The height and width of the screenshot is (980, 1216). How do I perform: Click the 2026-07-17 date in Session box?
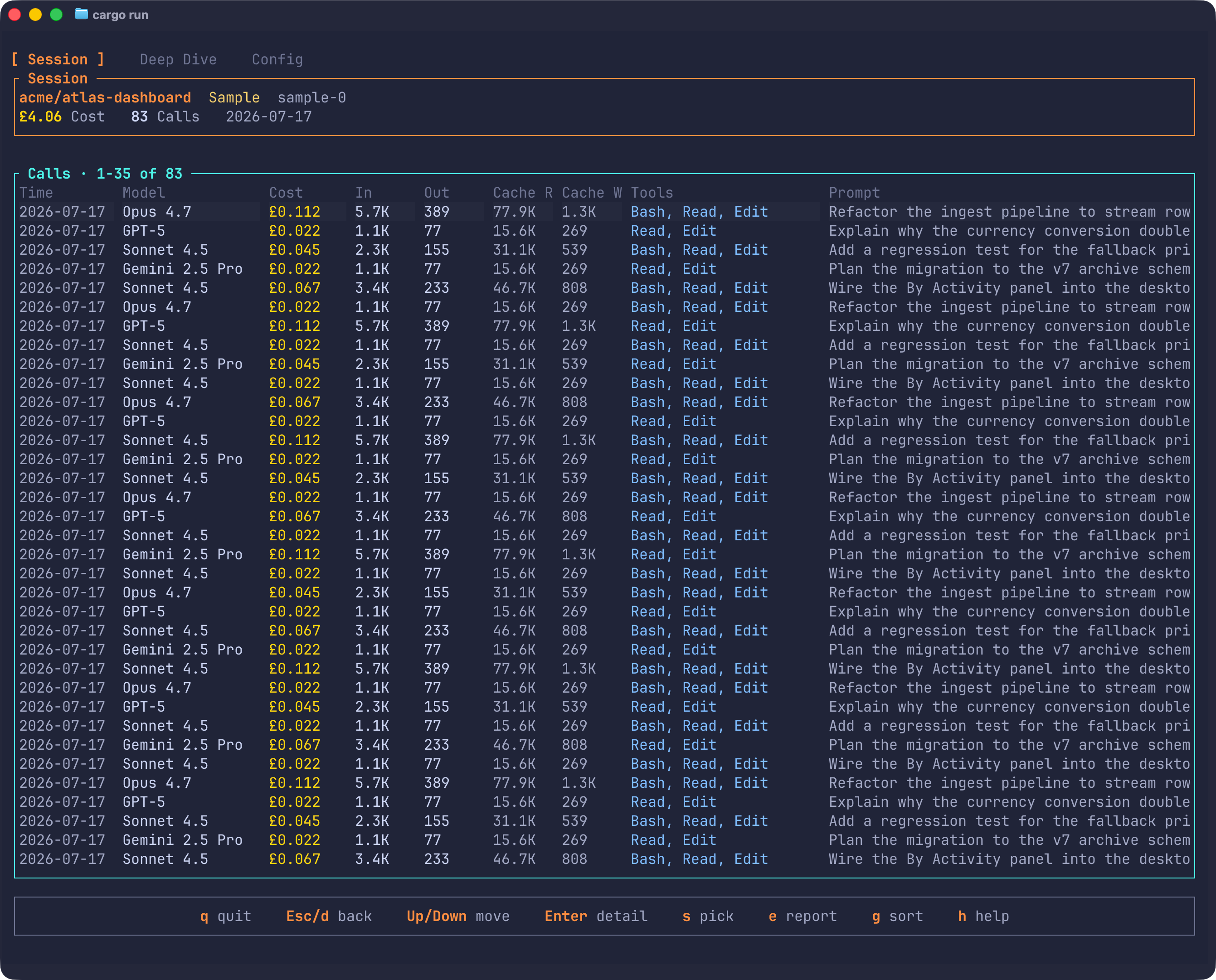pos(269,116)
